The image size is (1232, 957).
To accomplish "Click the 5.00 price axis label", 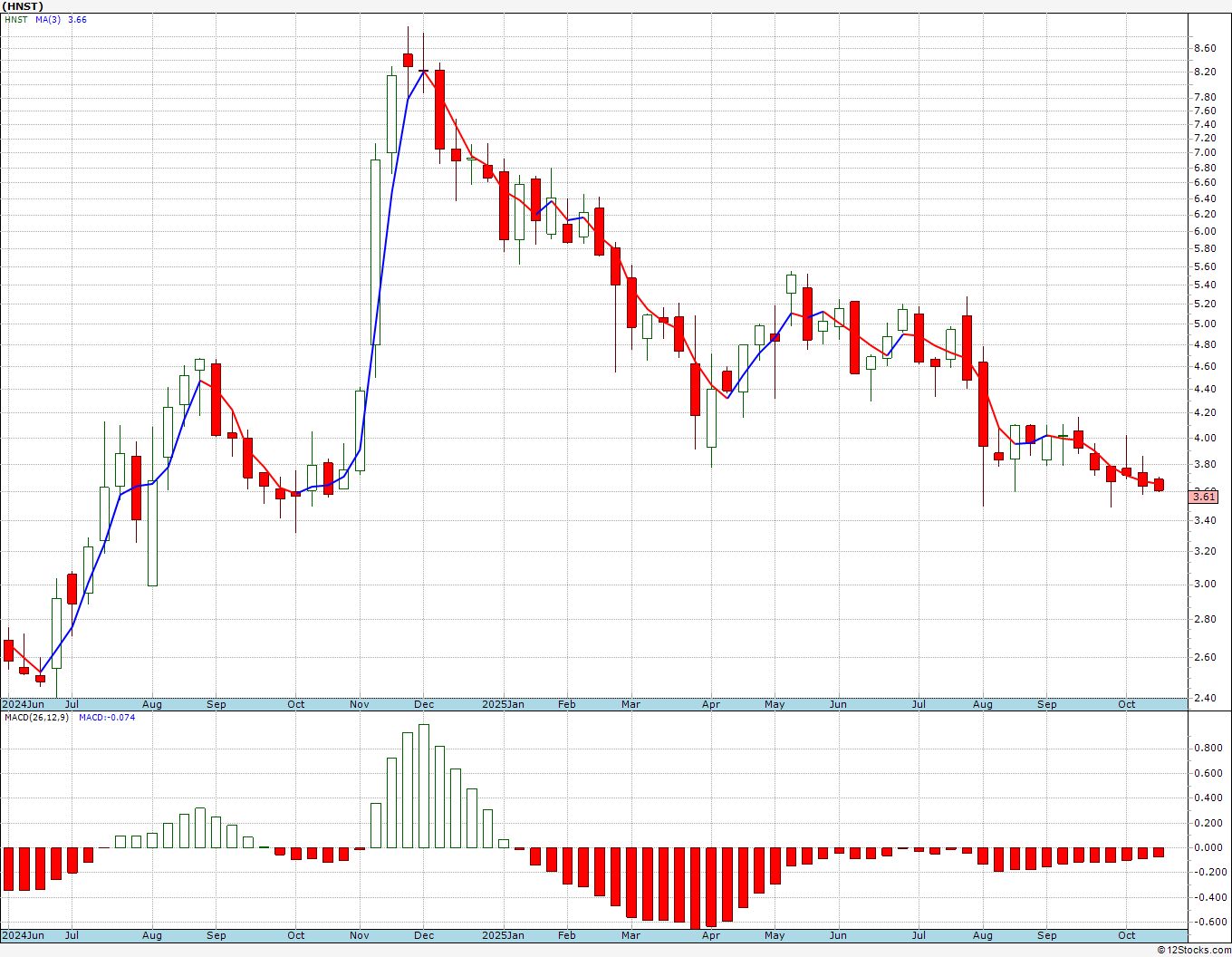I will click(1205, 324).
